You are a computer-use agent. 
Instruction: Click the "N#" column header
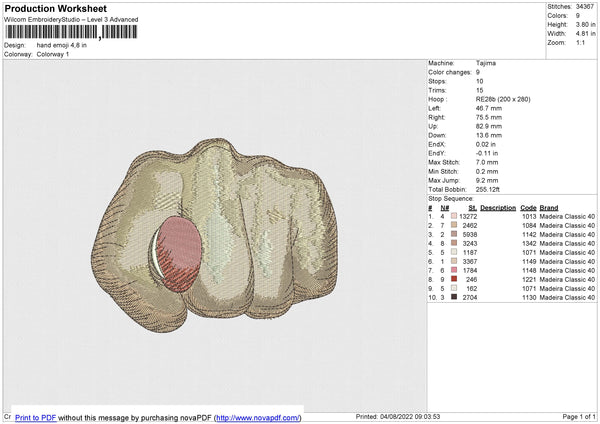tap(445, 208)
